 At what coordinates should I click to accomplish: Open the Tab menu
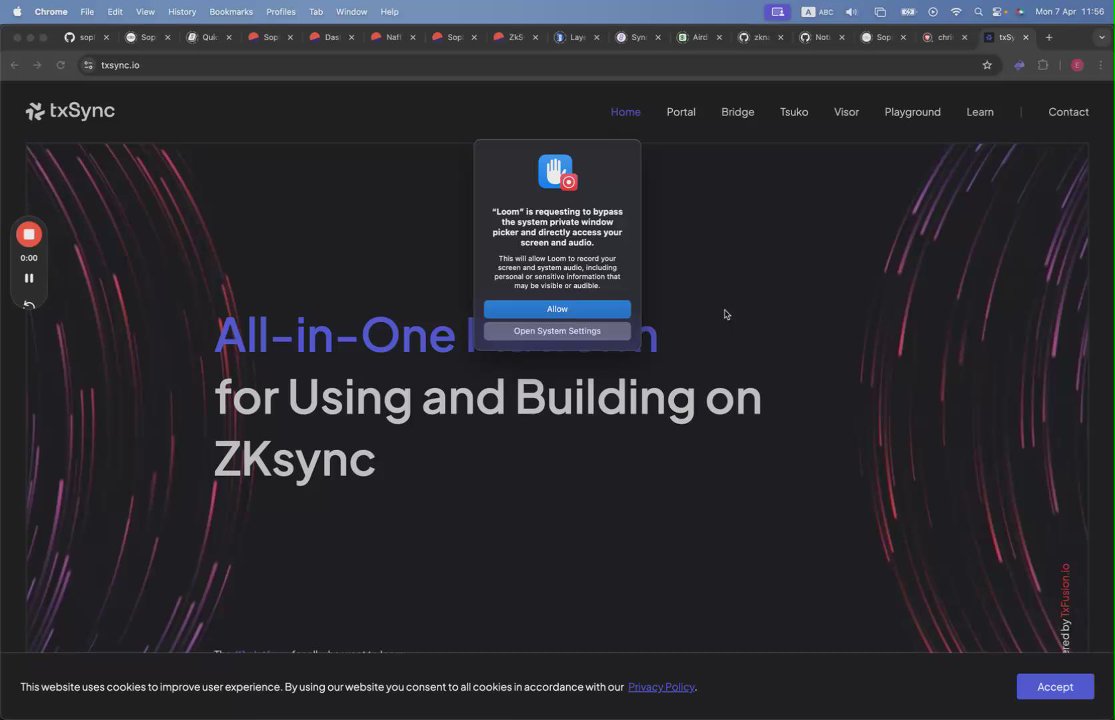pos(316,11)
